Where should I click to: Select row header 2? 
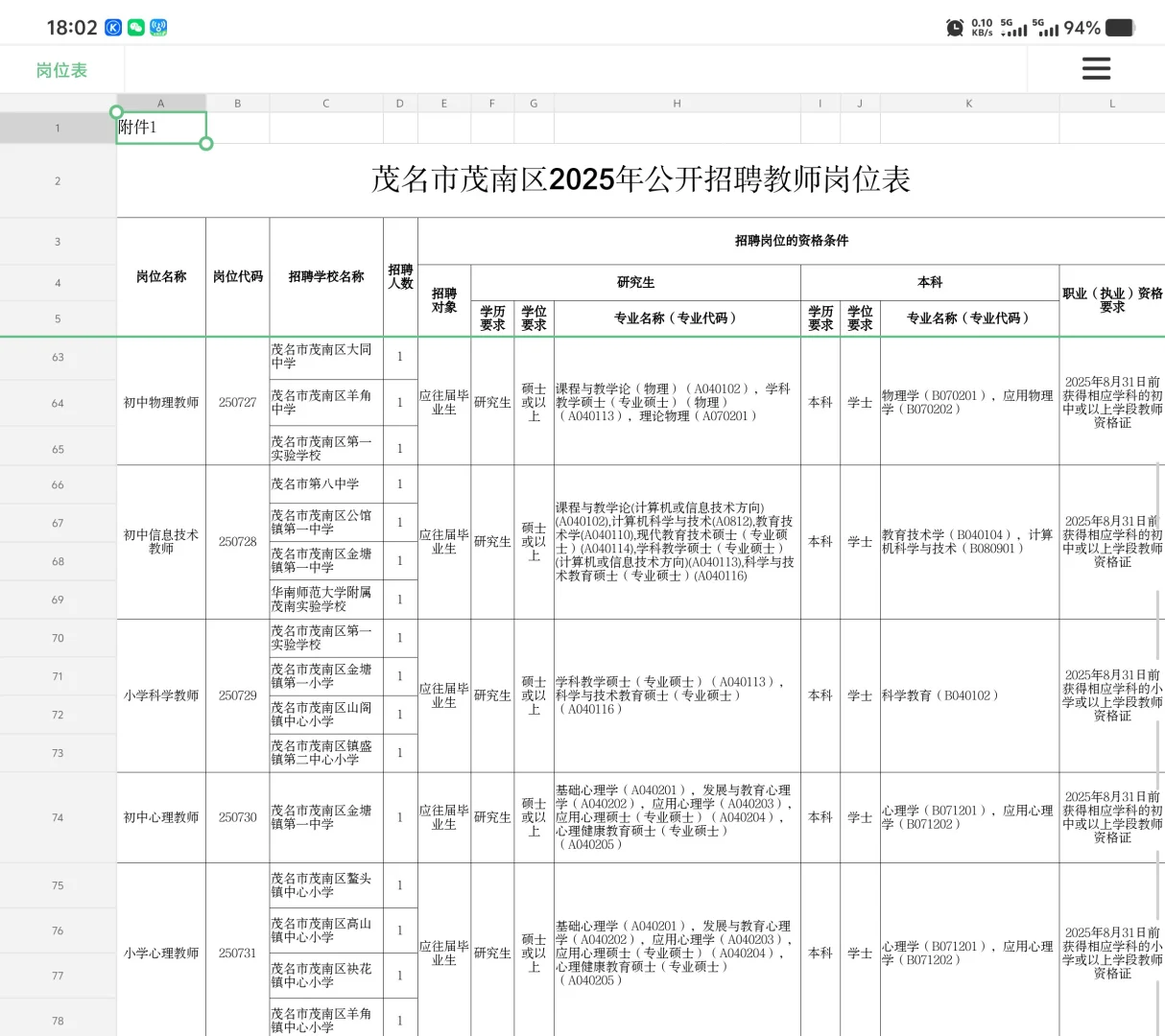point(58,180)
